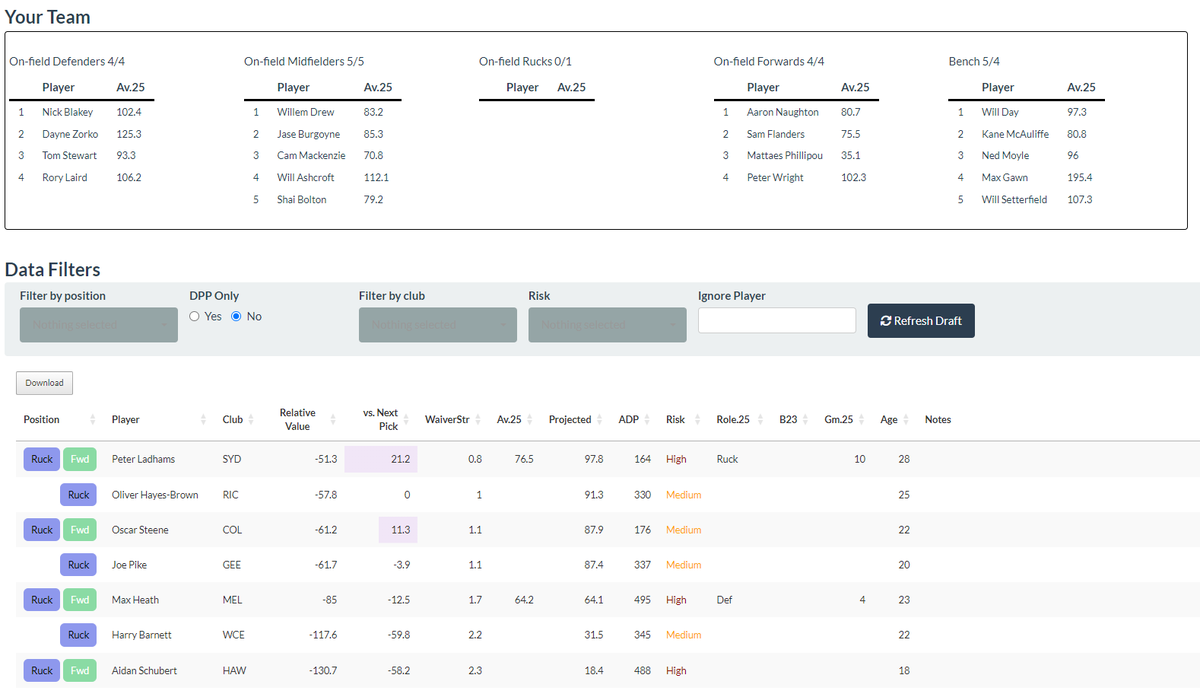This screenshot has width=1200, height=694.
Task: Click Def role cell for Max Heath
Action: tap(725, 599)
